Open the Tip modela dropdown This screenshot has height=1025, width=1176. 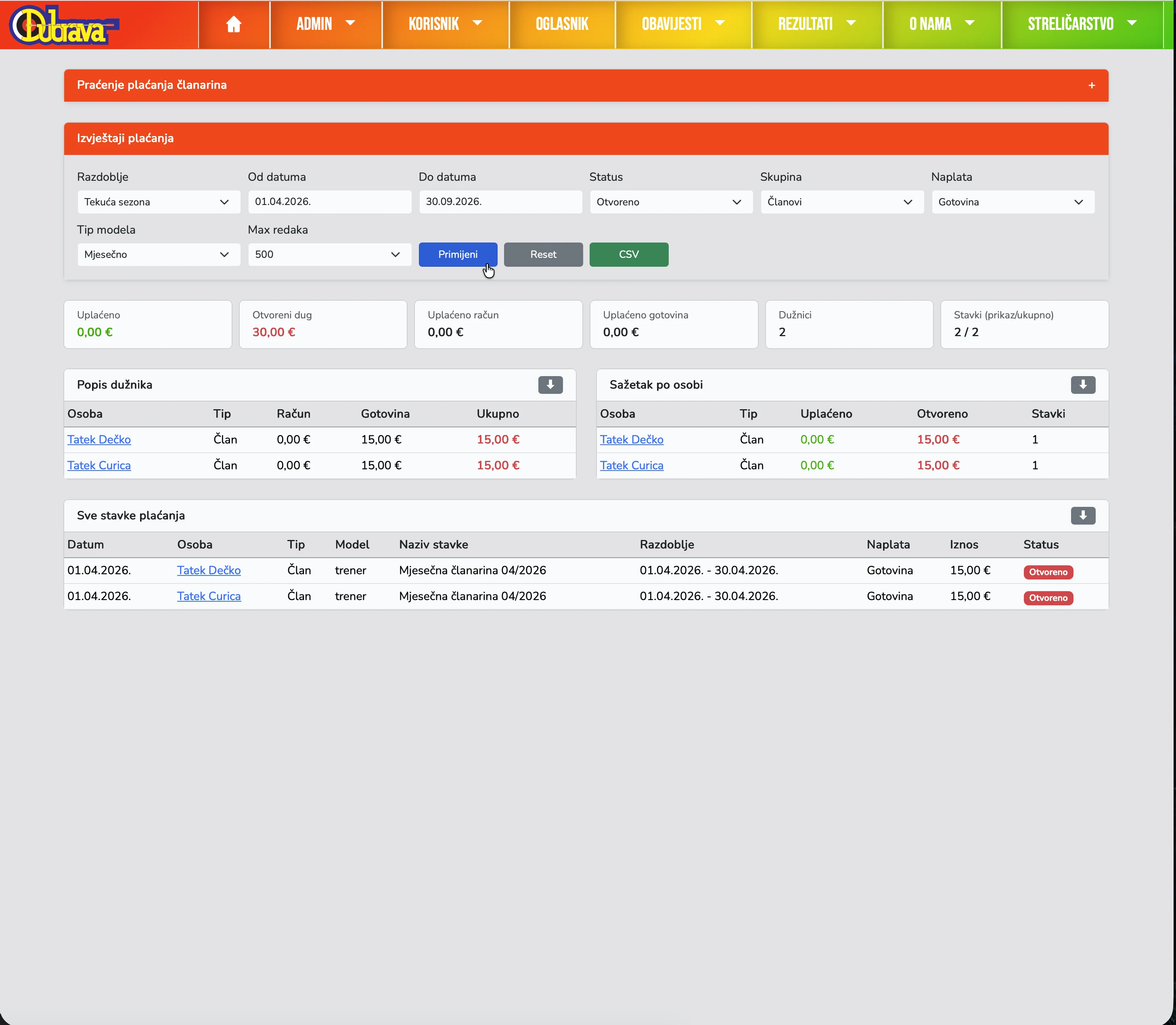click(159, 255)
